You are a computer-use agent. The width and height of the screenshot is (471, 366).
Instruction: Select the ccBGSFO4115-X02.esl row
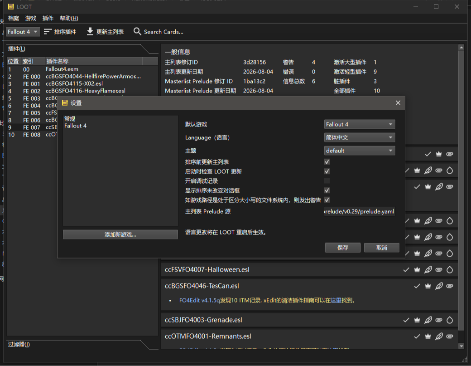point(82,84)
